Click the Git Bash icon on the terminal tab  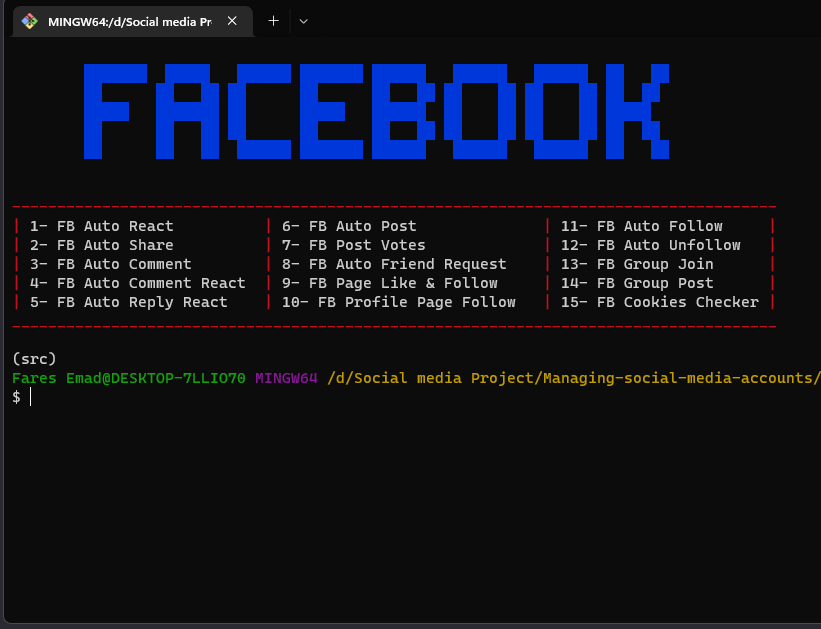[x=29, y=21]
